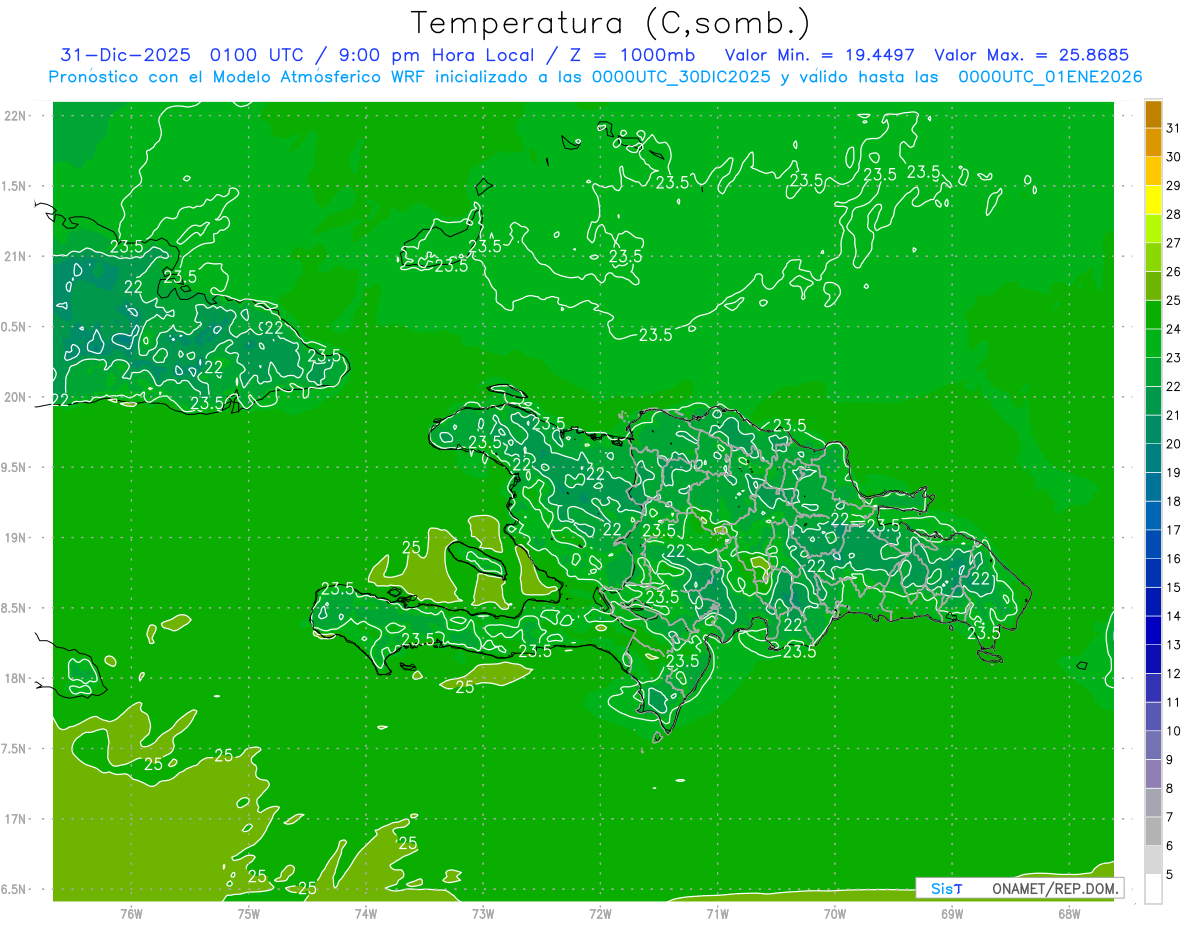Click the "SisT" label in the footer box

point(946,888)
